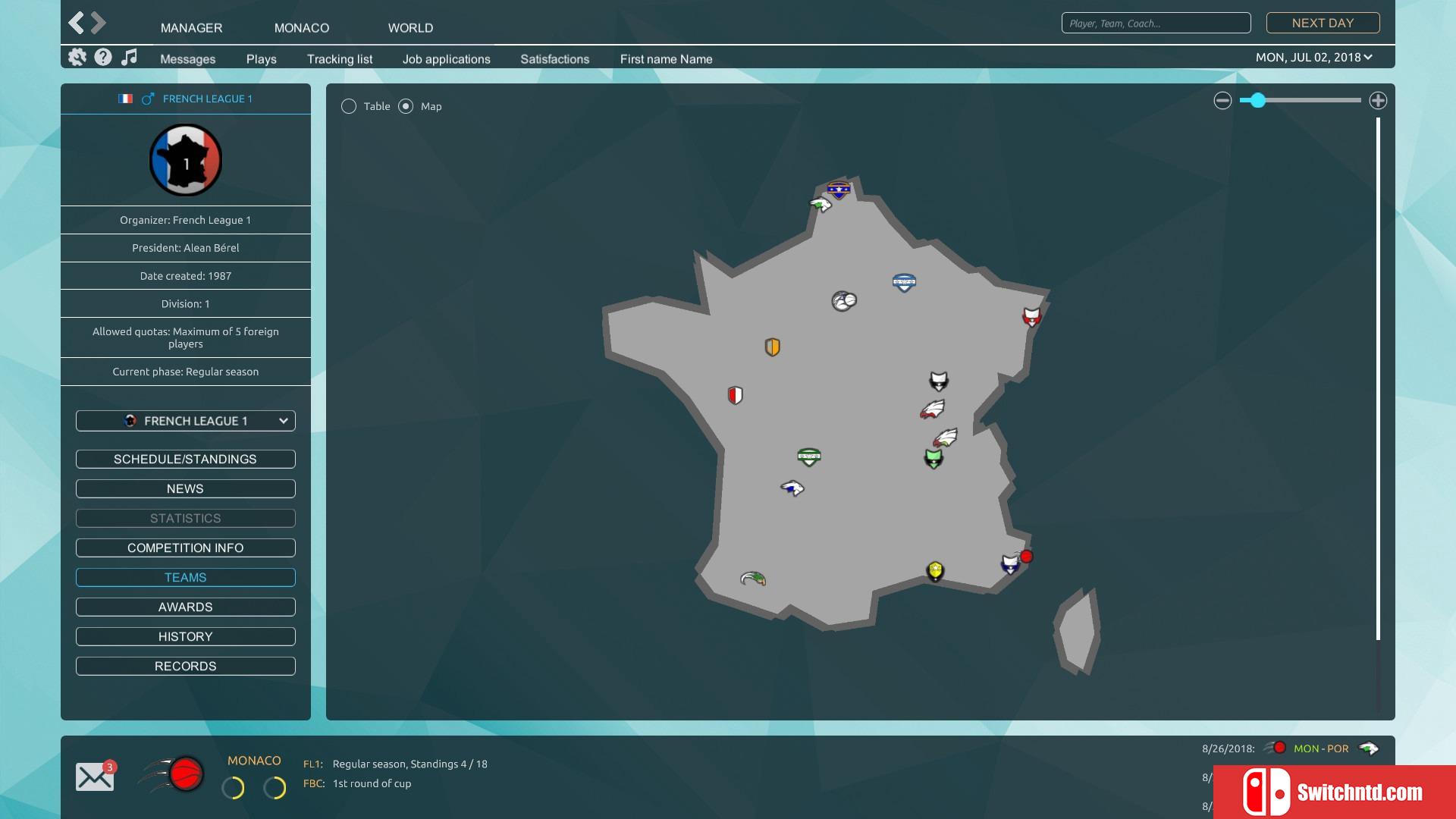
Task: Select the blue striped shield marker near Reims
Action: pos(904,283)
